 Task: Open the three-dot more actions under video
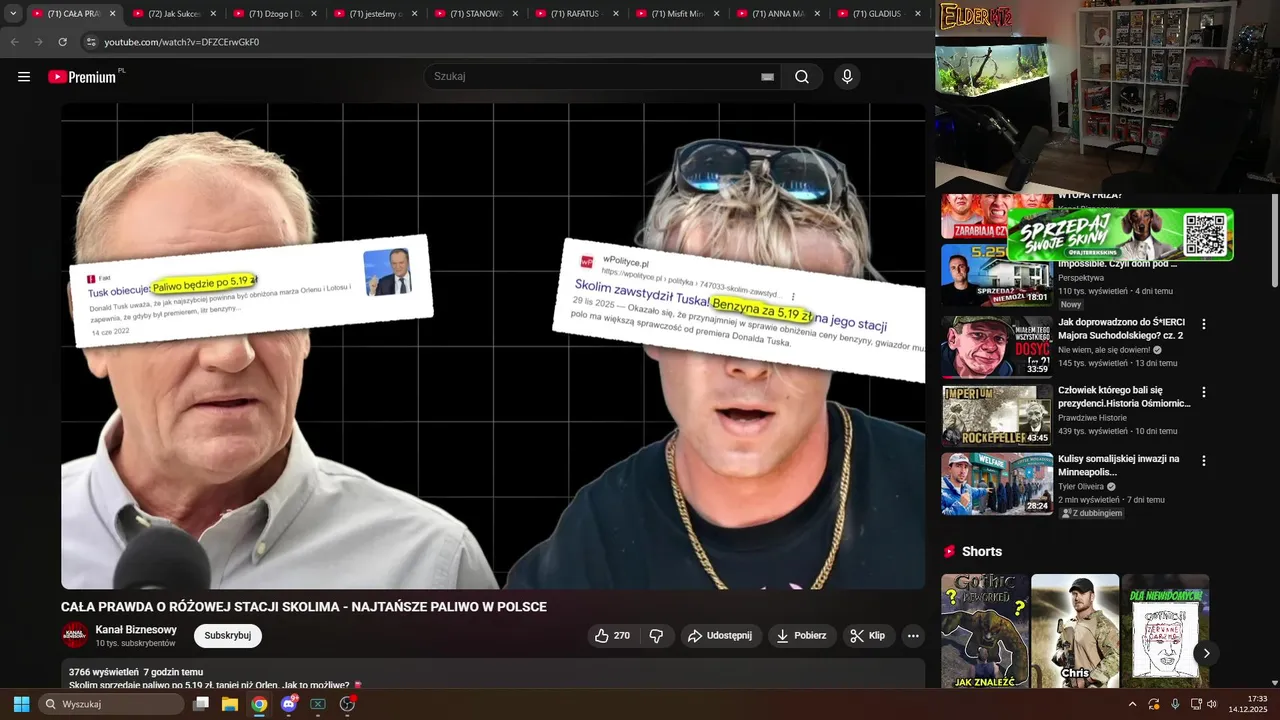(912, 635)
